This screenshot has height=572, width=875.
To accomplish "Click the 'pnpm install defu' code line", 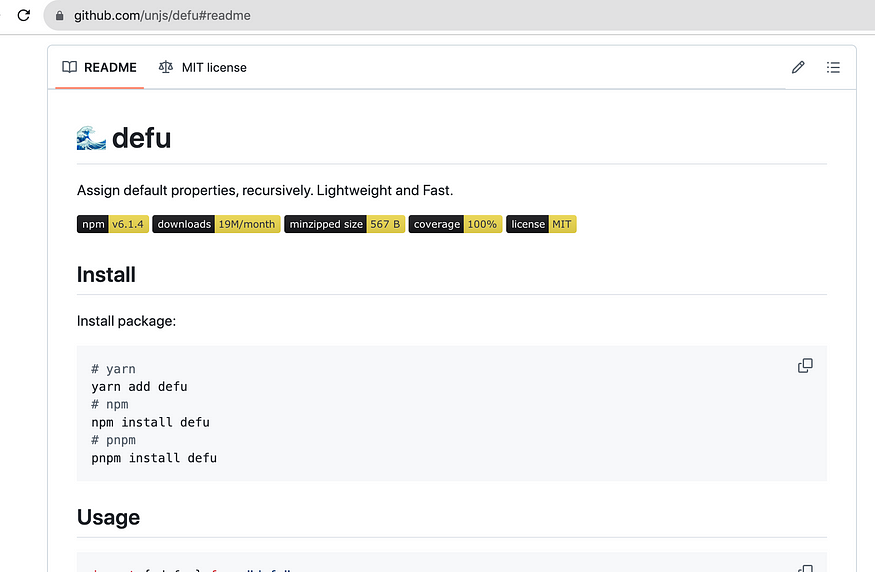I will click(154, 458).
